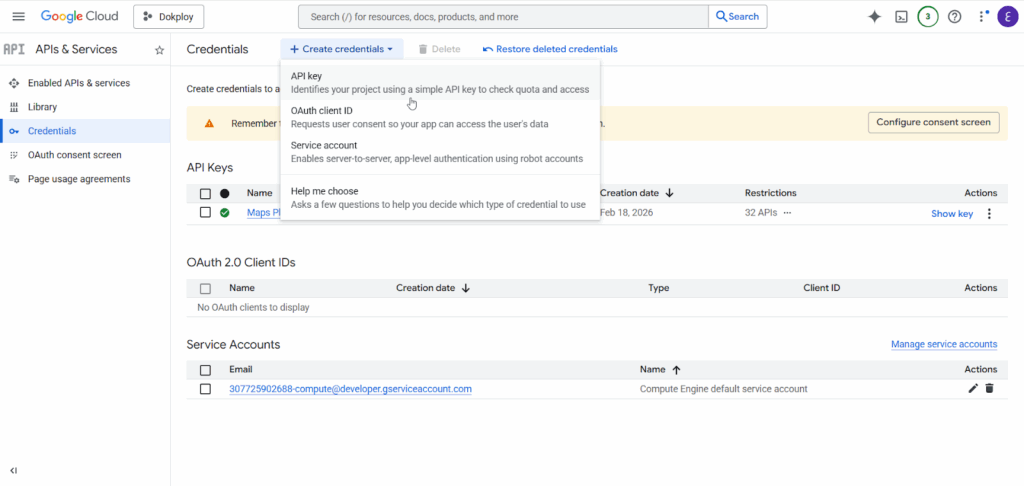1024x486 pixels.
Task: Open the Help question mark icon
Action: 954,16
